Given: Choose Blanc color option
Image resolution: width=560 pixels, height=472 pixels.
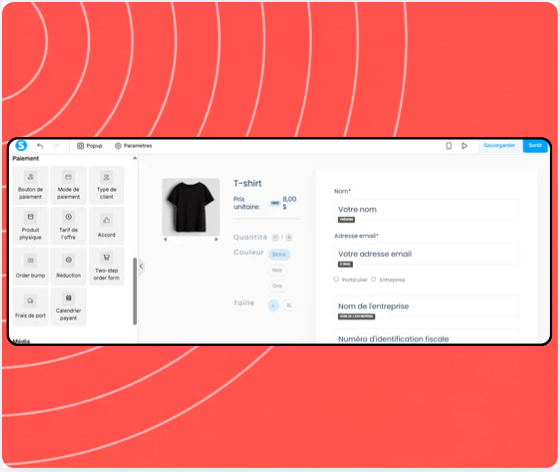Looking at the screenshot, I should pyautogui.click(x=279, y=254).
